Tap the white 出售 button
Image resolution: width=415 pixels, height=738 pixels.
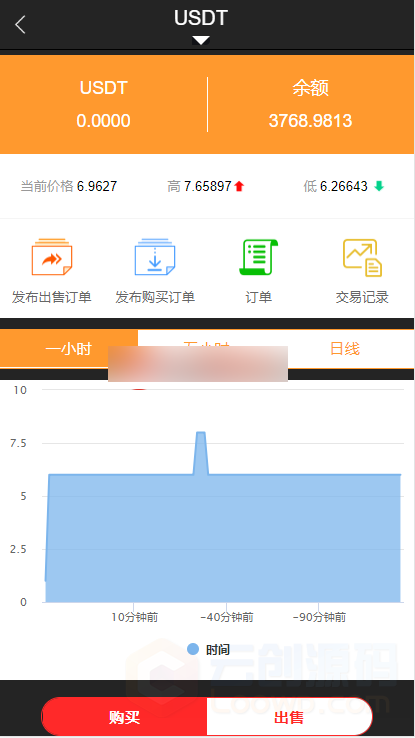click(x=289, y=717)
